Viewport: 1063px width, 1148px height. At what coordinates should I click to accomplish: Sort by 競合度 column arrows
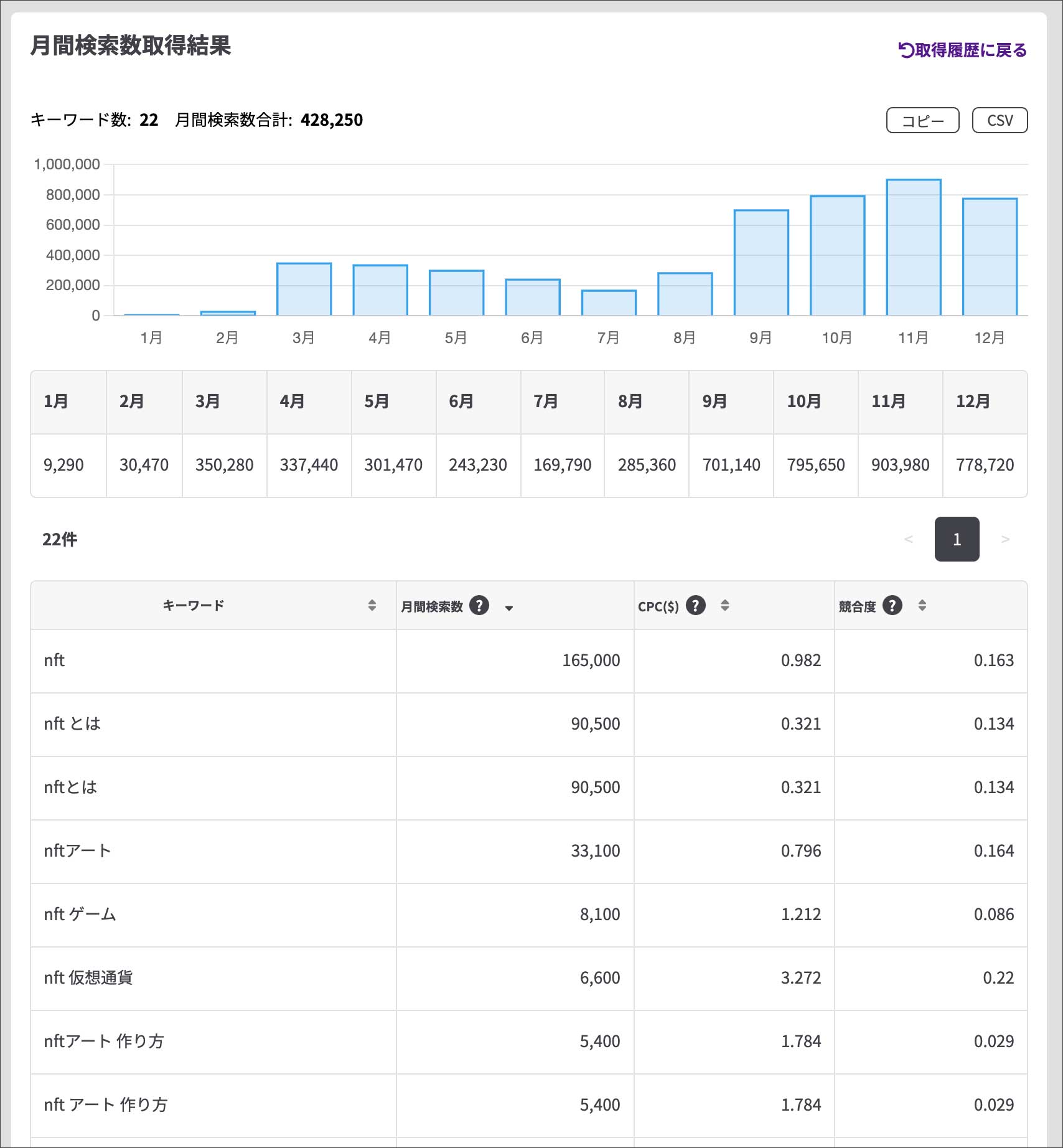[922, 605]
